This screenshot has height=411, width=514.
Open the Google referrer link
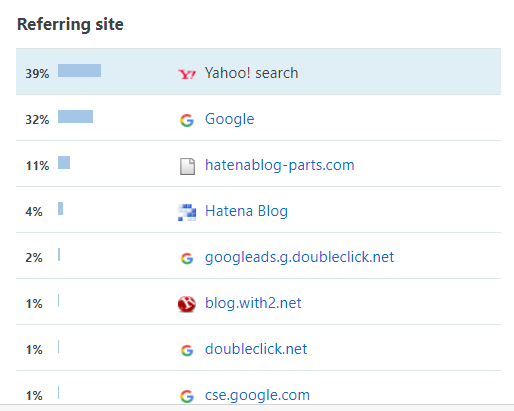point(229,119)
